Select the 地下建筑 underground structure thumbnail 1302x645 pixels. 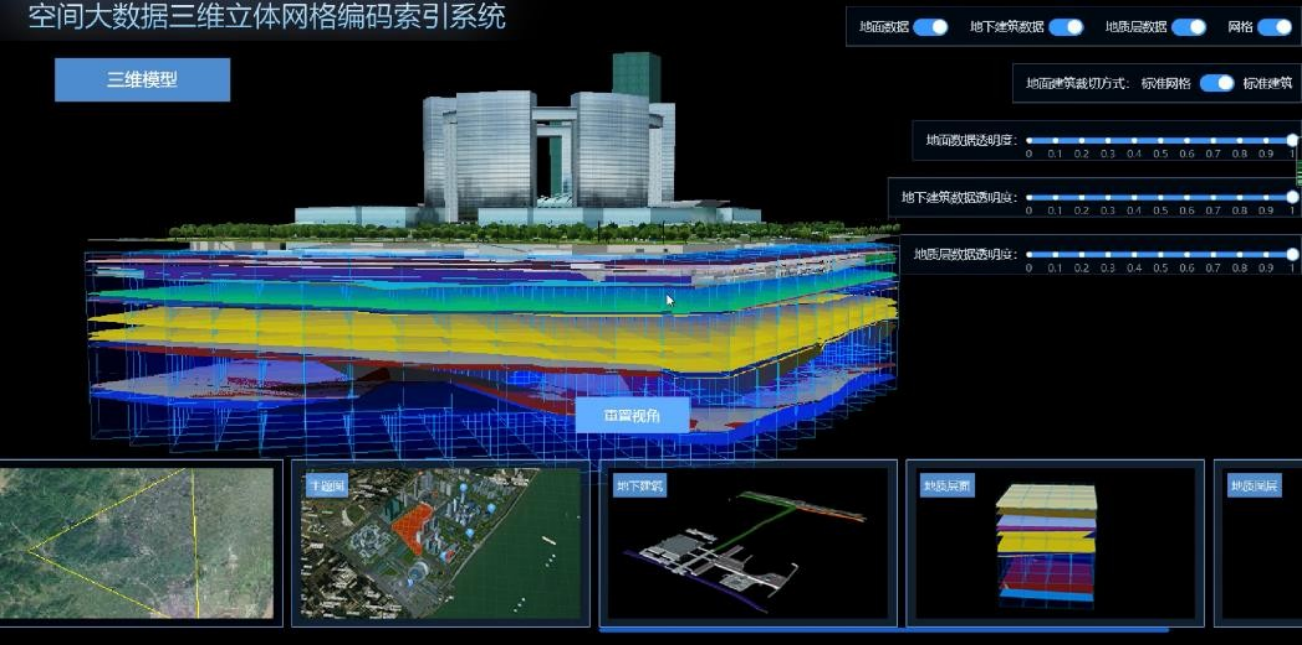[x=747, y=543]
